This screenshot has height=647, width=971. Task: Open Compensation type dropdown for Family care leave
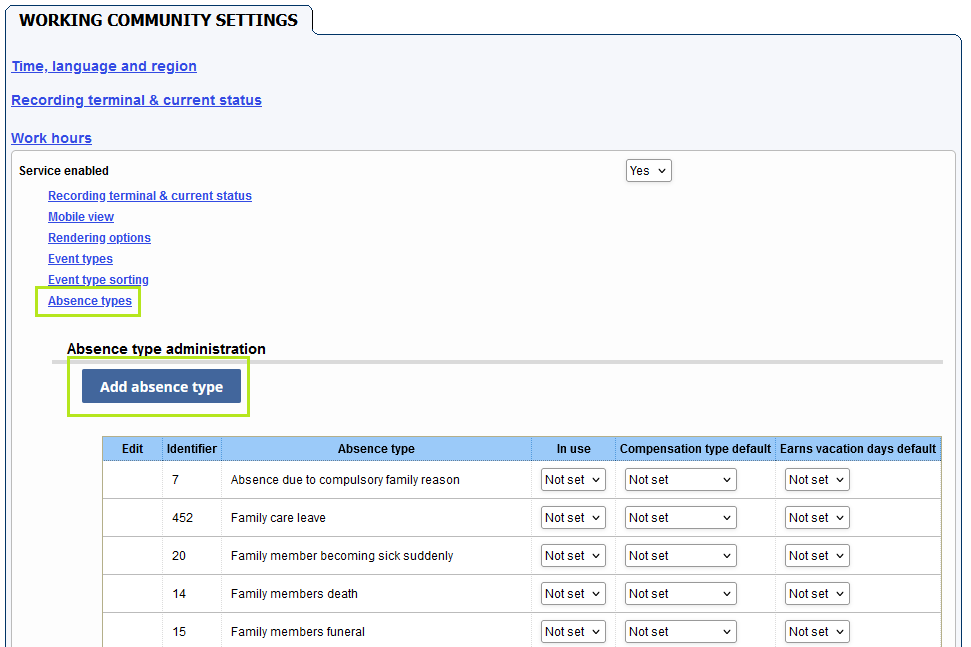(681, 518)
